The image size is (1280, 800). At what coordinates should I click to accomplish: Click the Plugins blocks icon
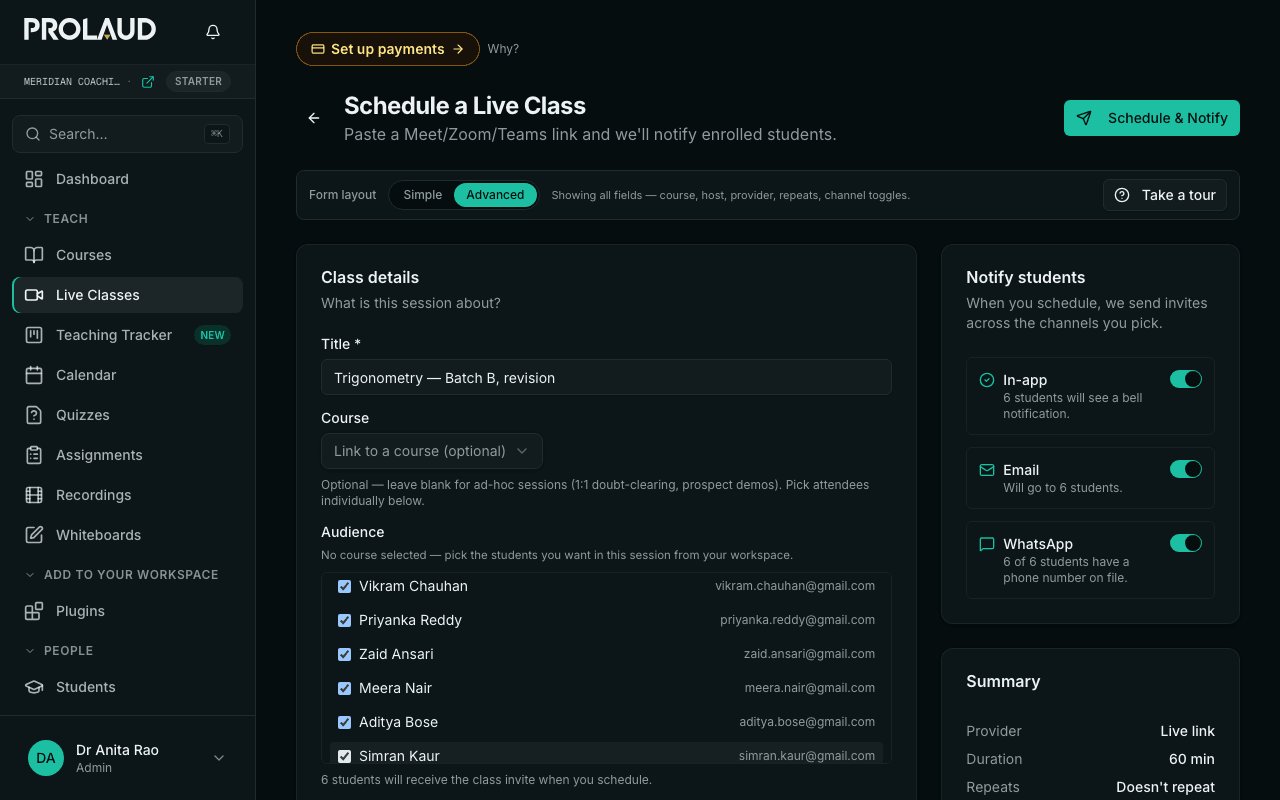click(34, 611)
